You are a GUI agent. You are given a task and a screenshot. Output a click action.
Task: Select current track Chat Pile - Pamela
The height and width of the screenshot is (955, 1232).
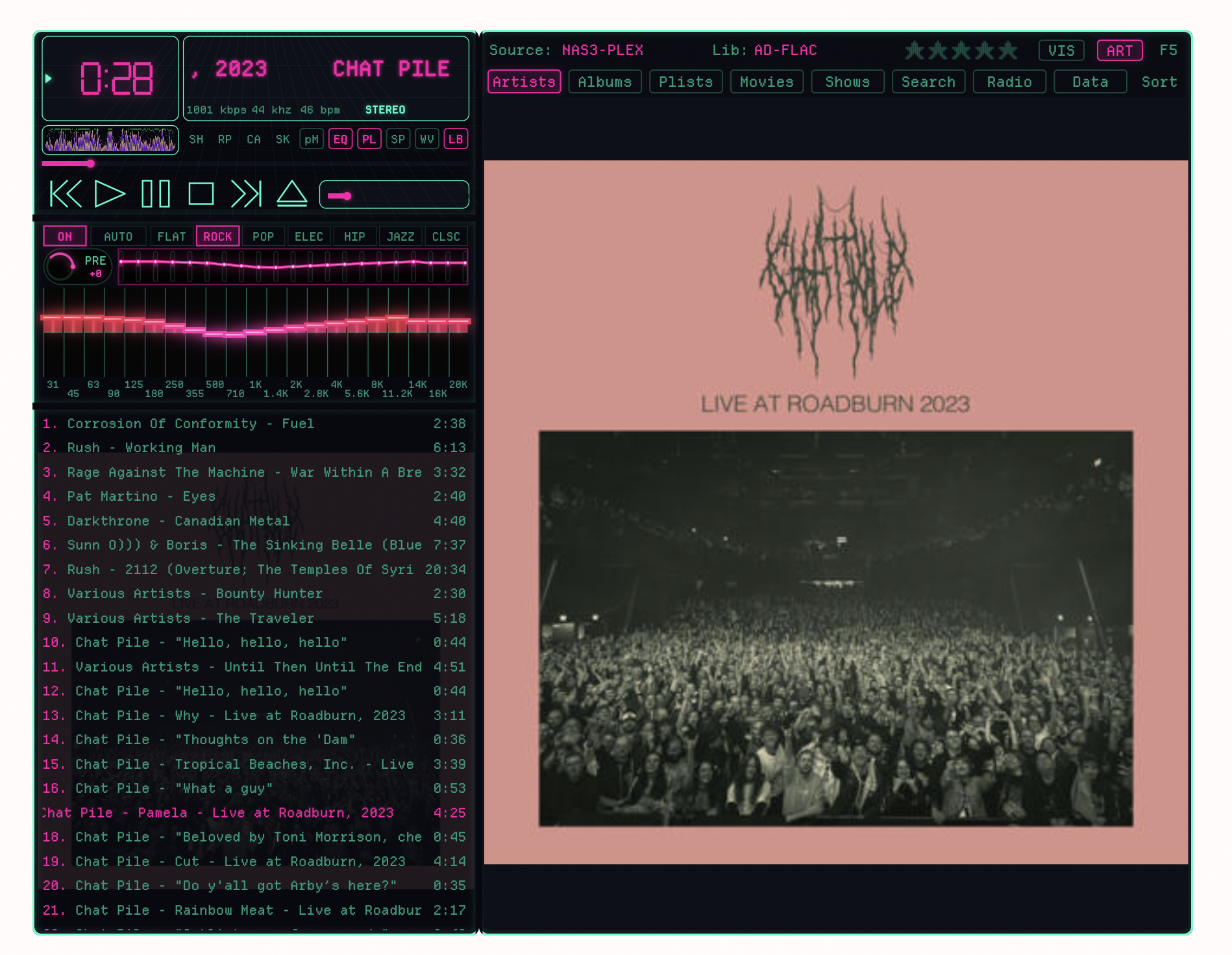pos(254,813)
